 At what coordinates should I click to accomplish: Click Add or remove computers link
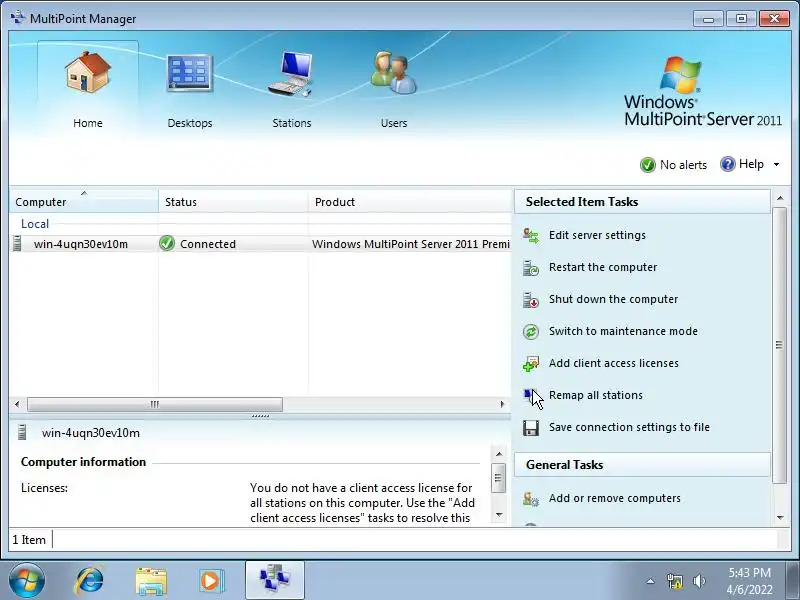coord(615,498)
